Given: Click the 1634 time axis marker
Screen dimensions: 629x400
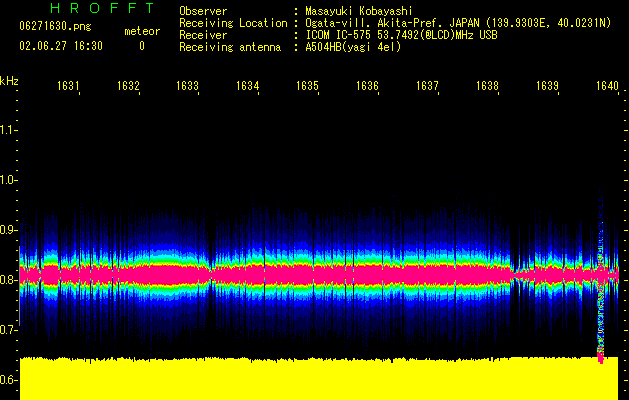Looking at the screenshot, I should coord(248,86).
